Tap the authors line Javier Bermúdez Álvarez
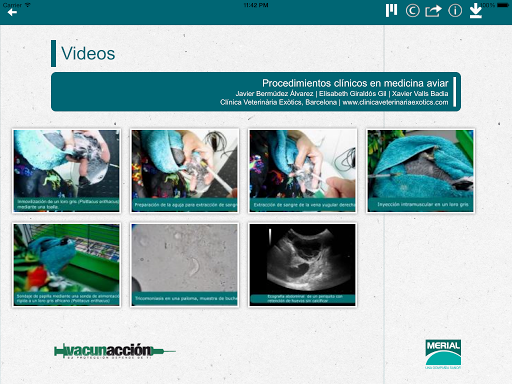This screenshot has height=384, width=512. [274, 94]
